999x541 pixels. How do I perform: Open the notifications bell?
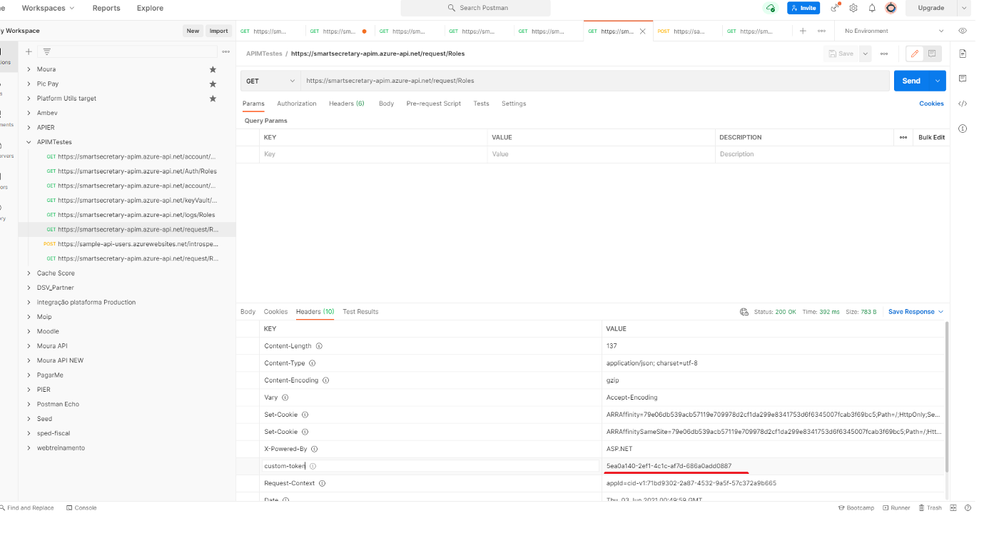coord(872,8)
